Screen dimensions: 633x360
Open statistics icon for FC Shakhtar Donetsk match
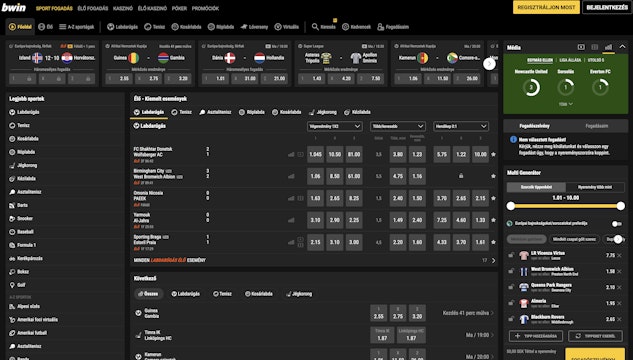click(291, 155)
